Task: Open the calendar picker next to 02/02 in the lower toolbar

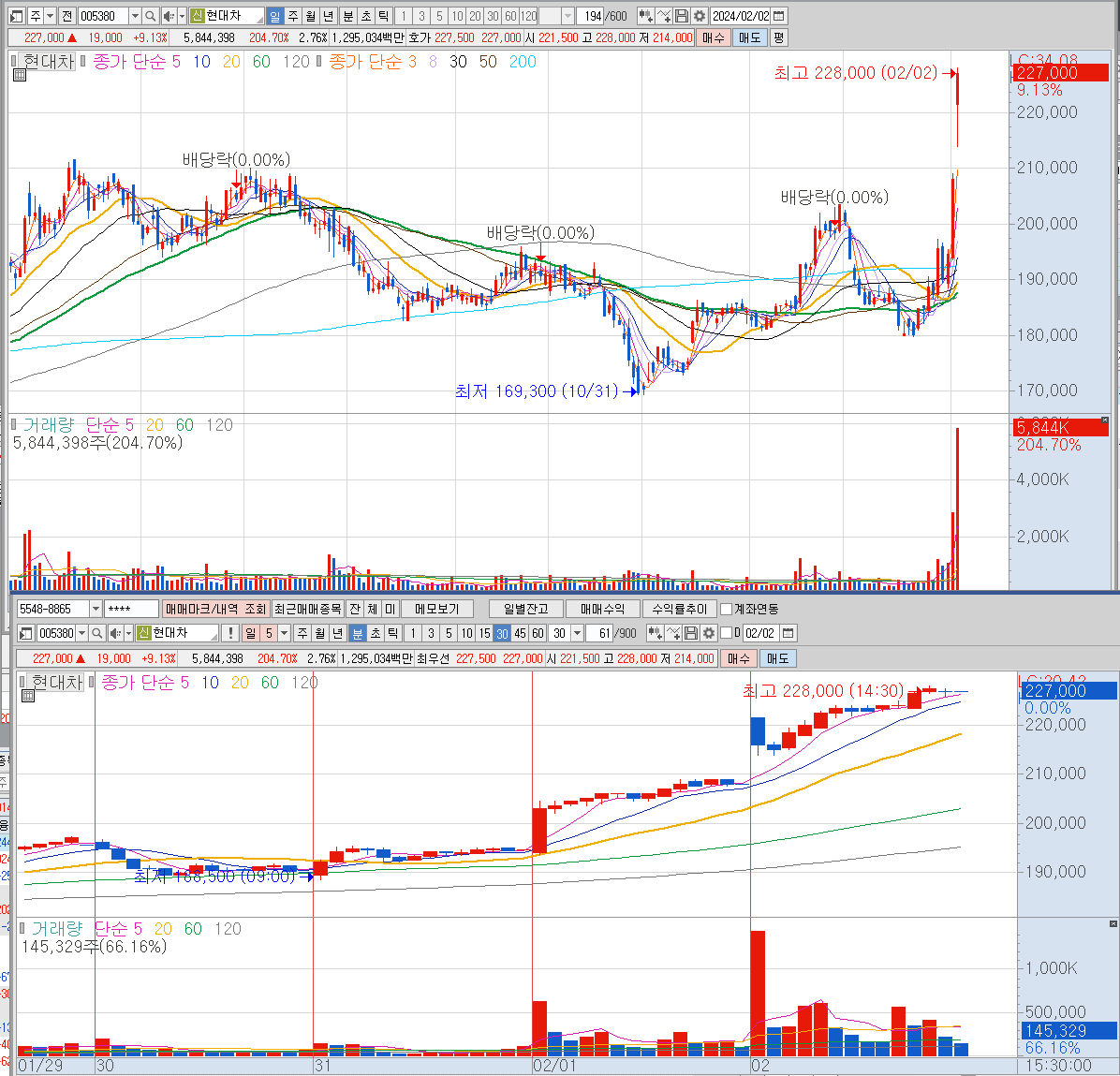Action: [788, 633]
